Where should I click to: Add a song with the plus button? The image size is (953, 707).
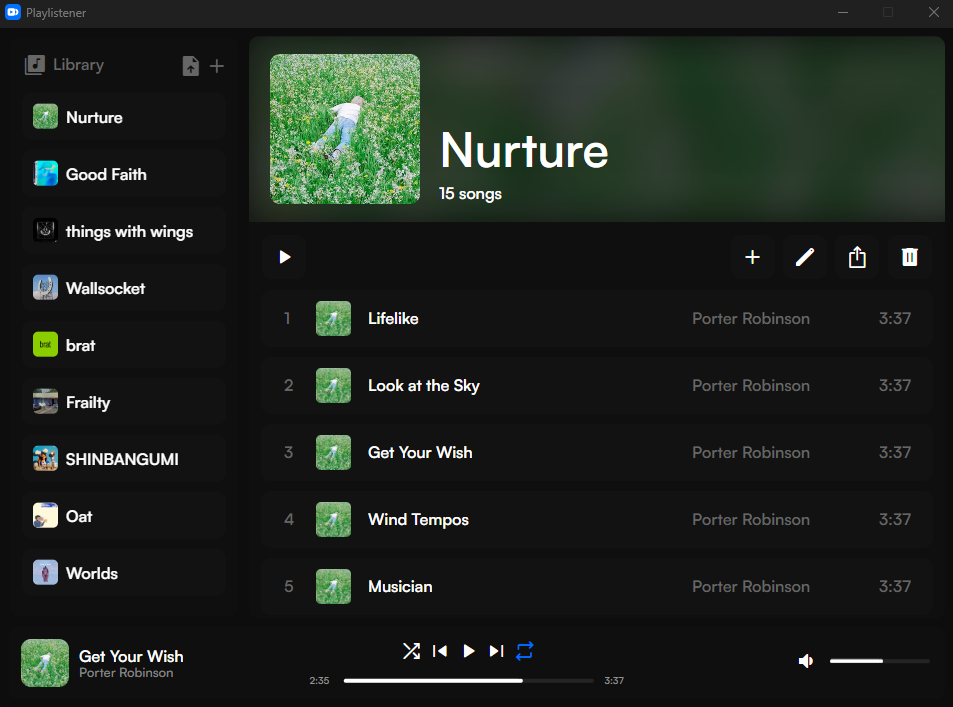click(x=752, y=257)
